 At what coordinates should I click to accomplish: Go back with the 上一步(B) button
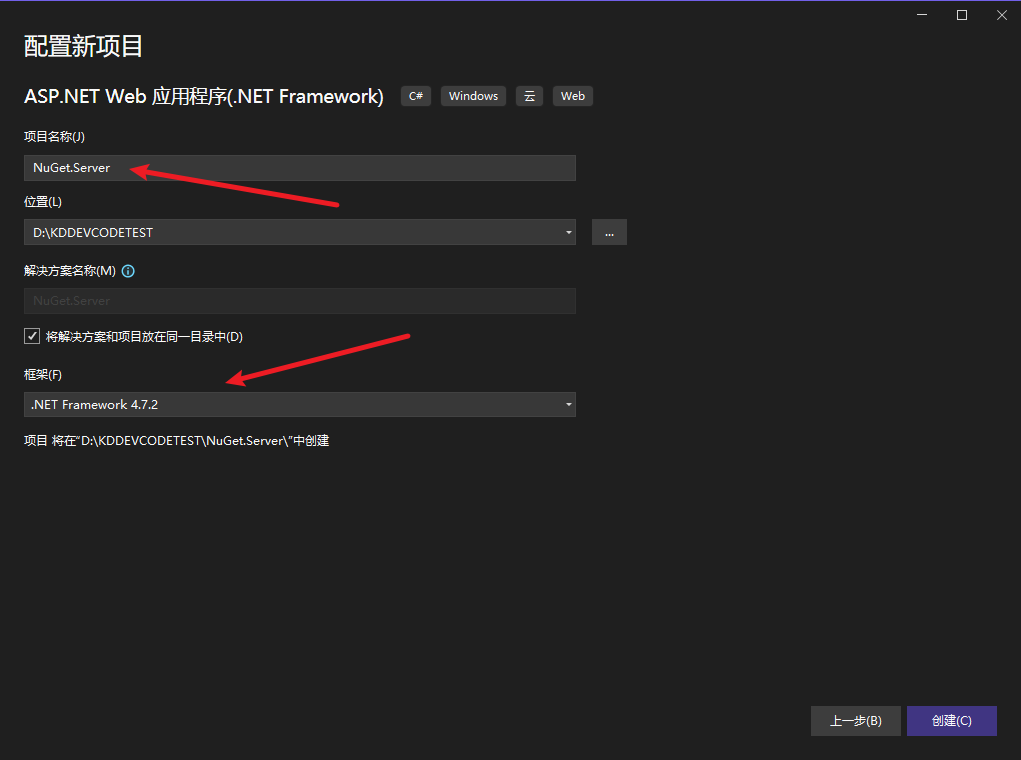(856, 721)
